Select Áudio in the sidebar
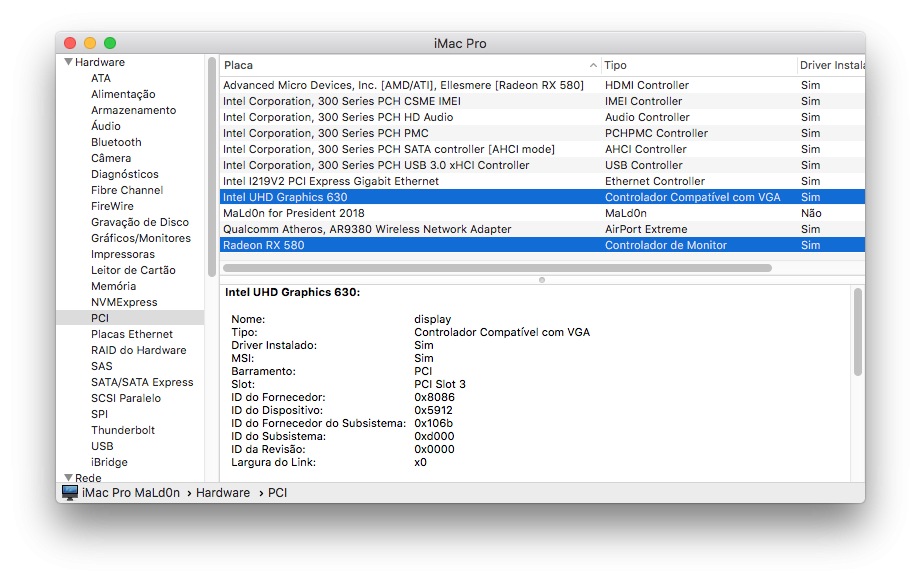Screen dimensions: 921x583 pyautogui.click(x=106, y=126)
